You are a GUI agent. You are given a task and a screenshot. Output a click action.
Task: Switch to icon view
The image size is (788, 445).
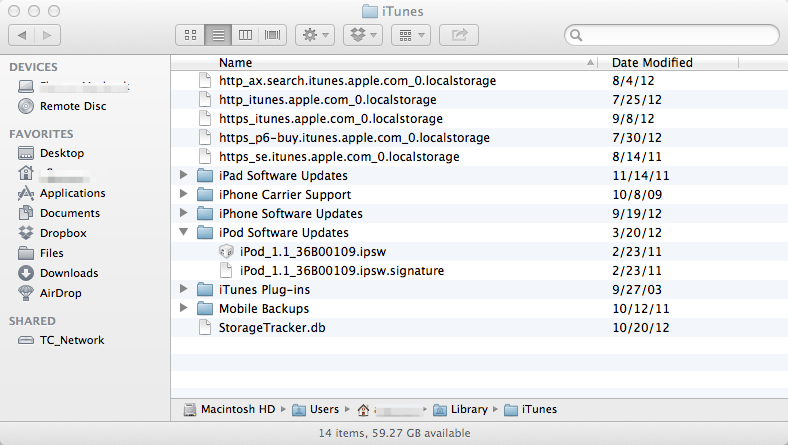(x=190, y=35)
